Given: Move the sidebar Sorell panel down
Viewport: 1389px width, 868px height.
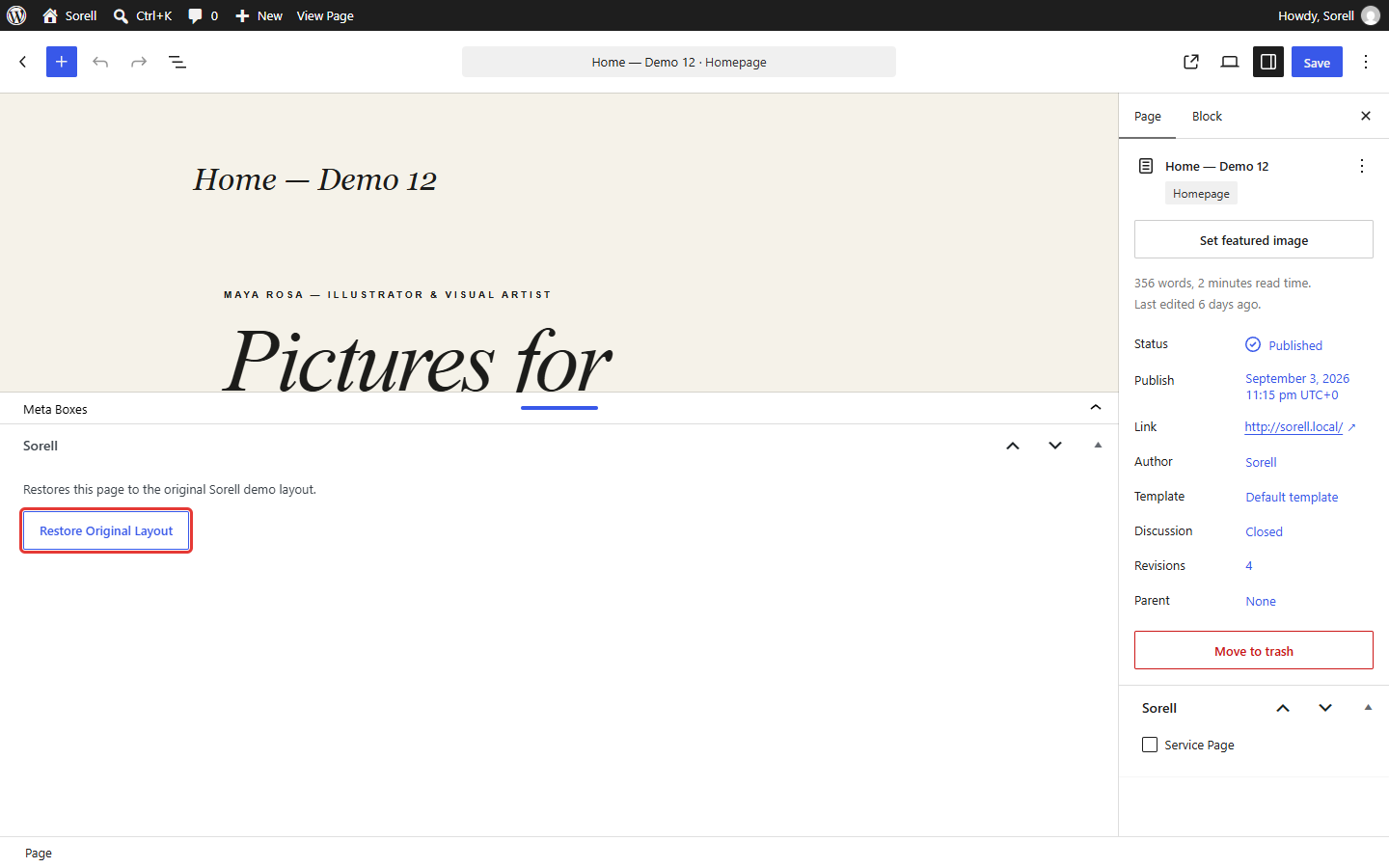Looking at the screenshot, I should pos(1325,708).
